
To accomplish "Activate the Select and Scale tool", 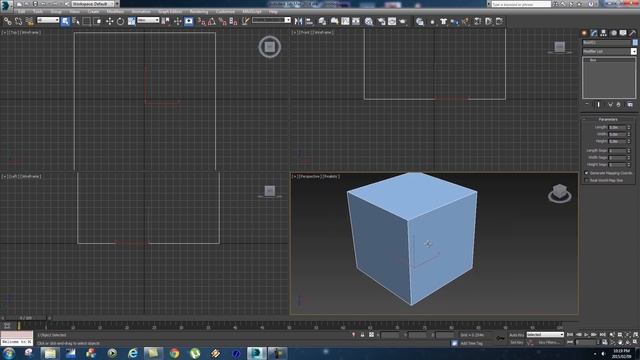I will (x=131, y=21).
